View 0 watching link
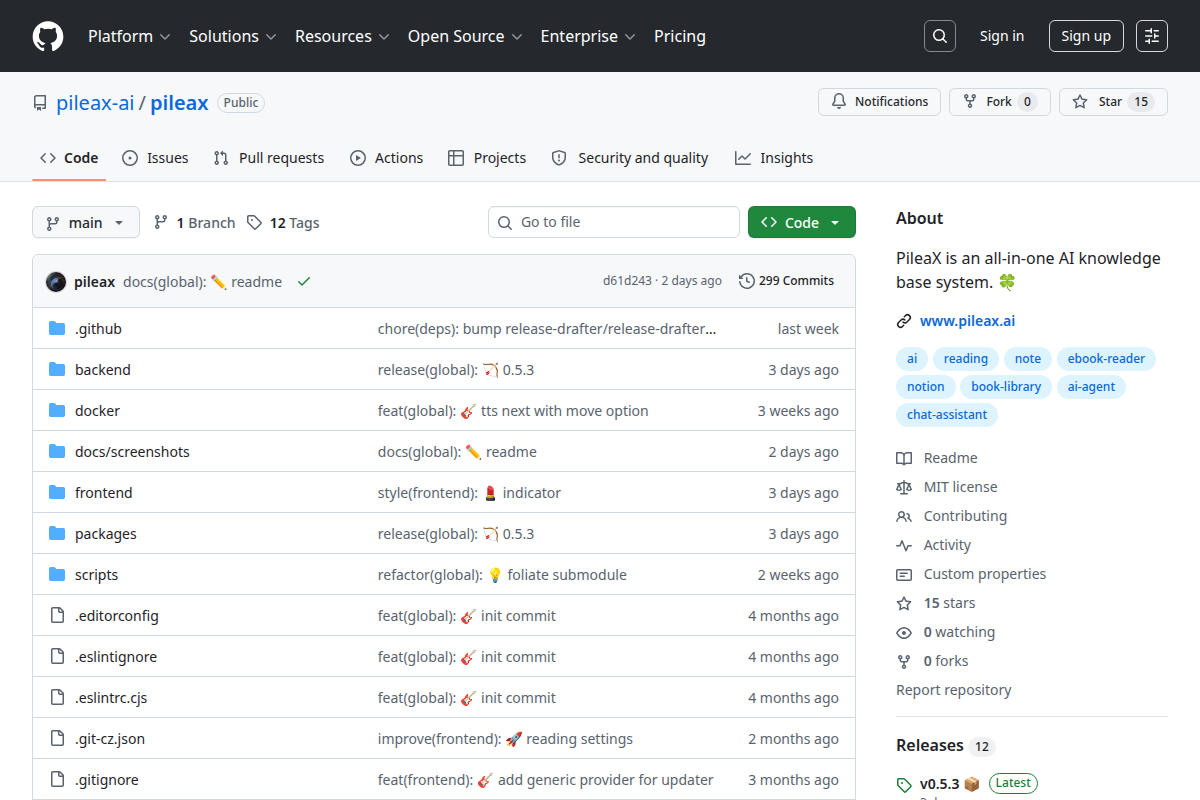Image resolution: width=1200 pixels, height=800 pixels. pos(945,632)
